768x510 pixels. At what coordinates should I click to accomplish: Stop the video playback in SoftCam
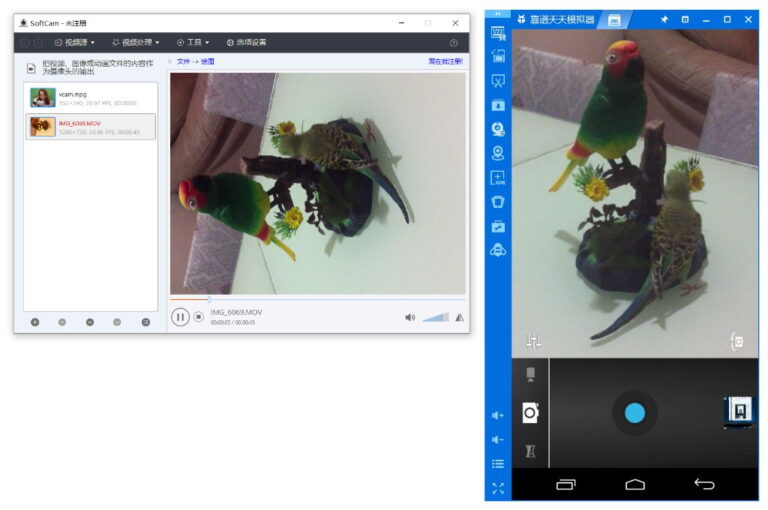click(x=199, y=317)
